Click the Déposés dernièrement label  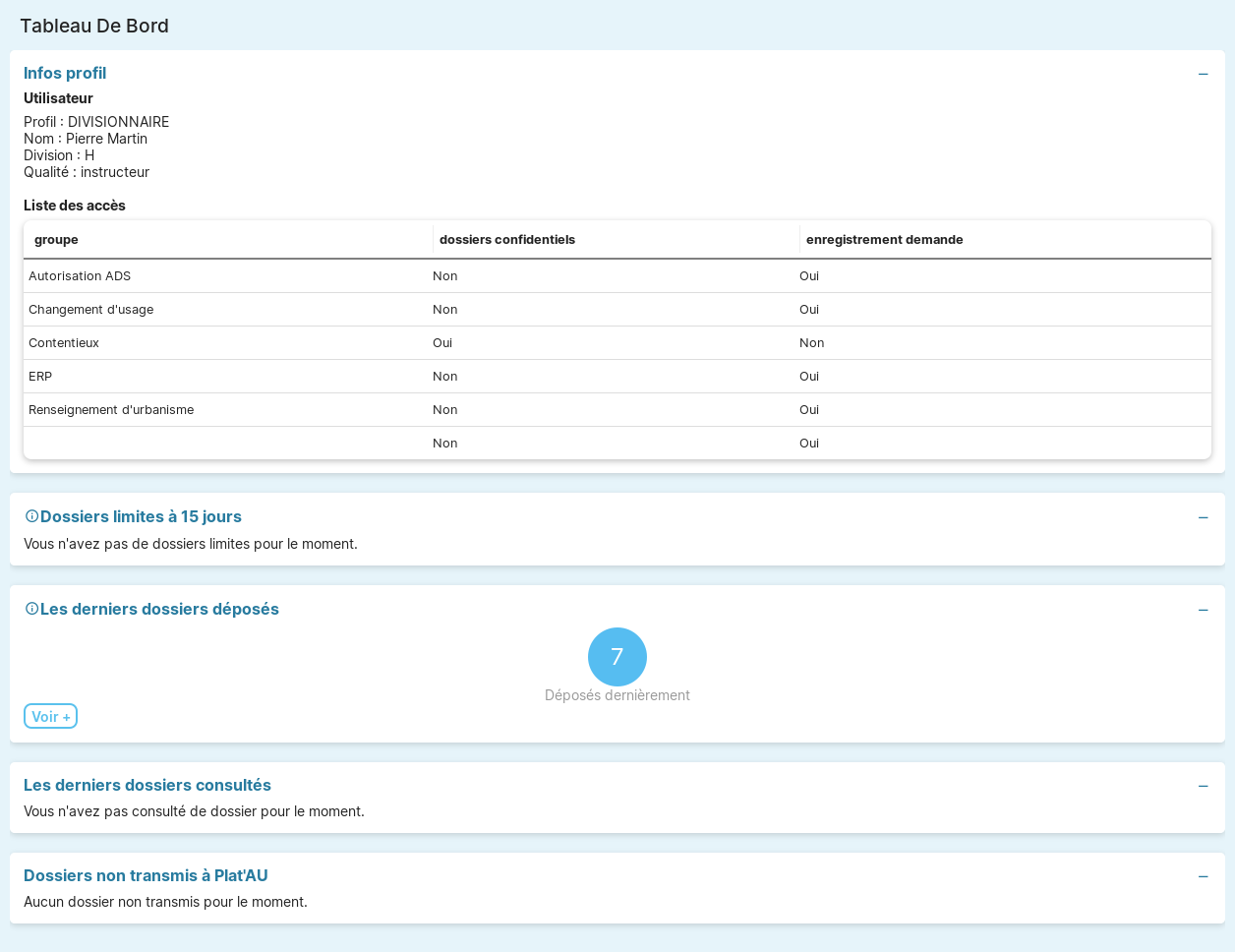click(x=617, y=695)
